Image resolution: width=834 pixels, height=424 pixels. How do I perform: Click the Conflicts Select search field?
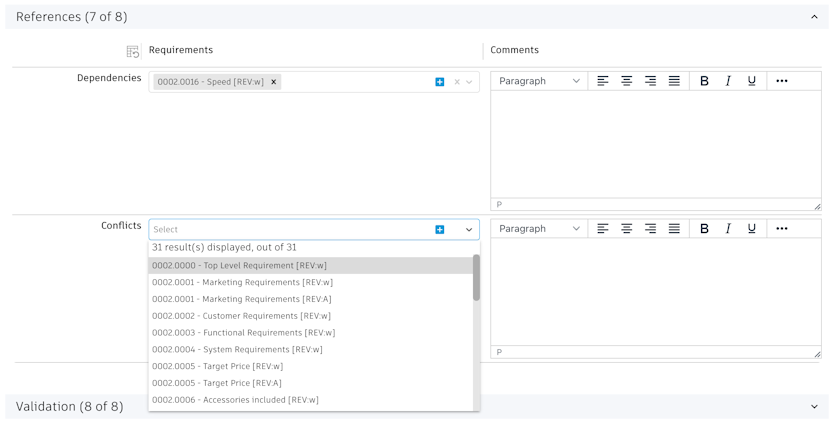coord(290,229)
